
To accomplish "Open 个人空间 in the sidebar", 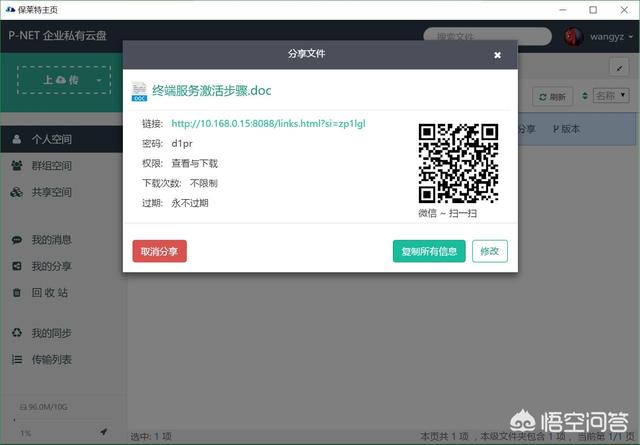I will (x=61, y=139).
